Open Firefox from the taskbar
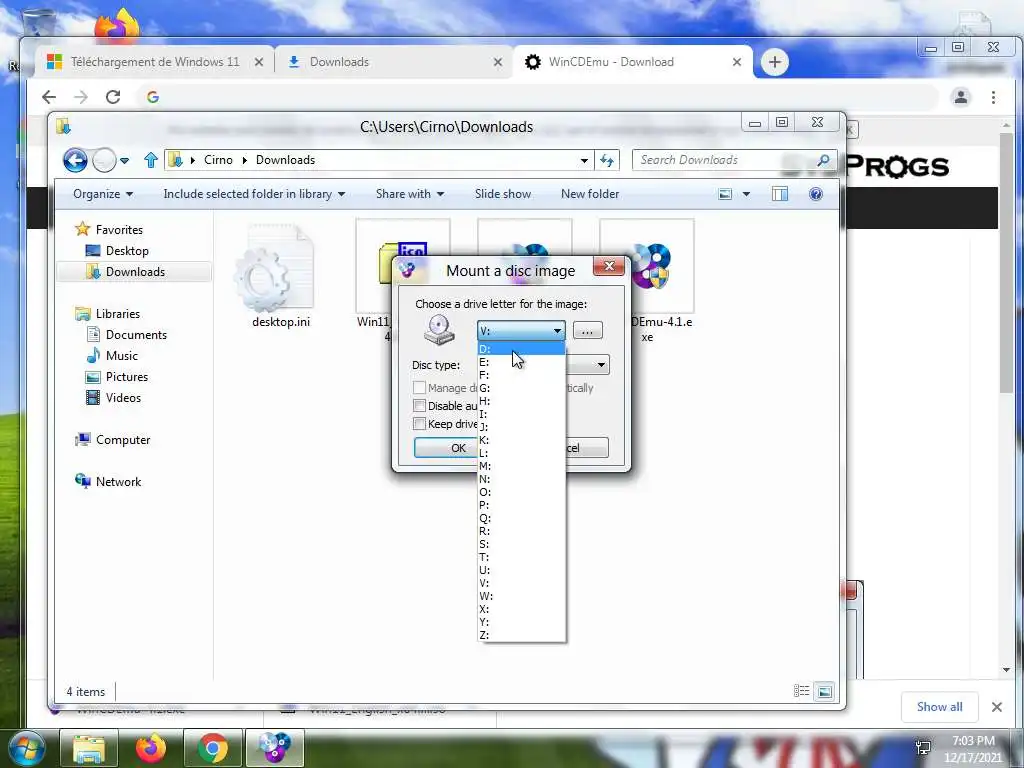Image resolution: width=1024 pixels, height=768 pixels. [x=151, y=748]
